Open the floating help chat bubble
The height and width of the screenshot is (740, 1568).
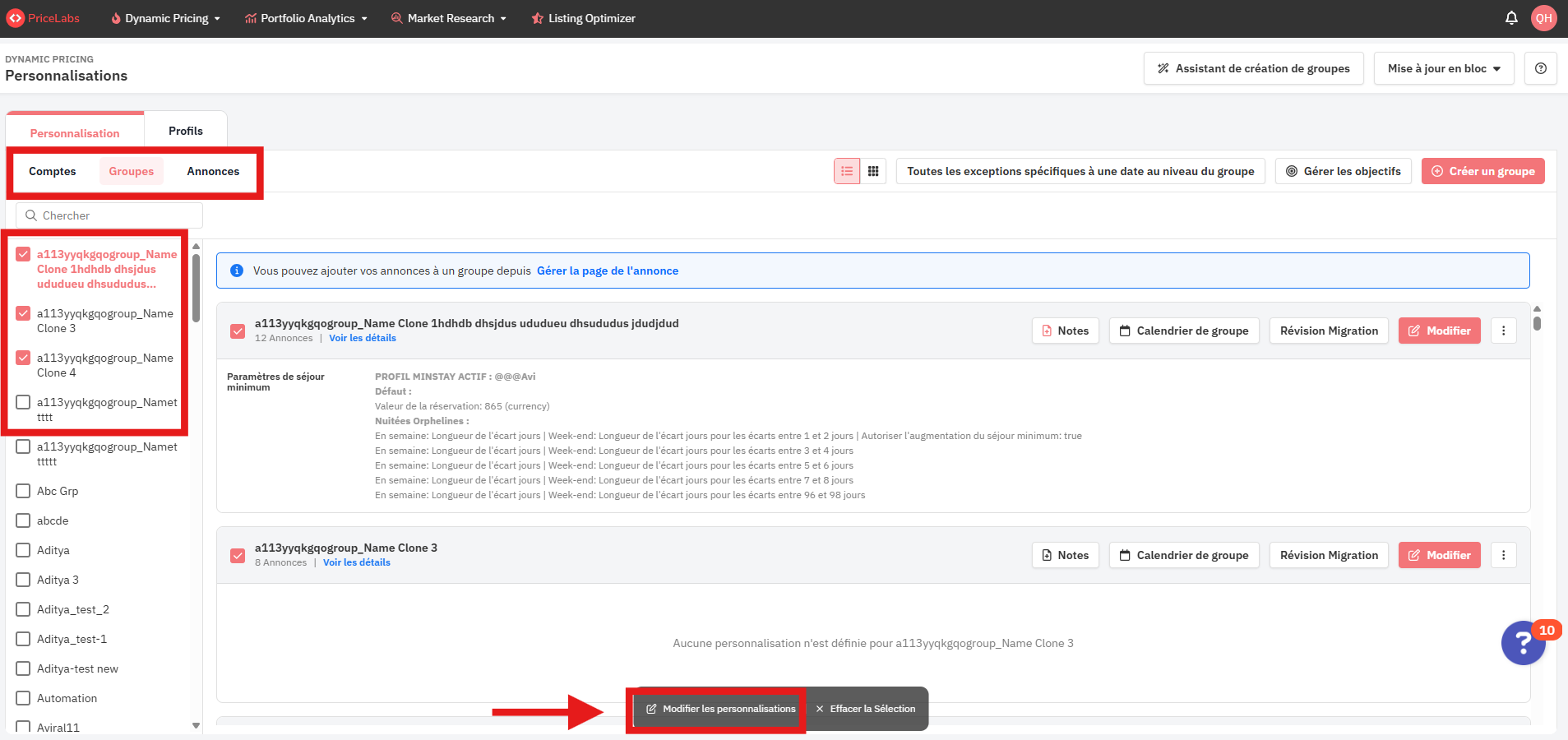point(1524,643)
